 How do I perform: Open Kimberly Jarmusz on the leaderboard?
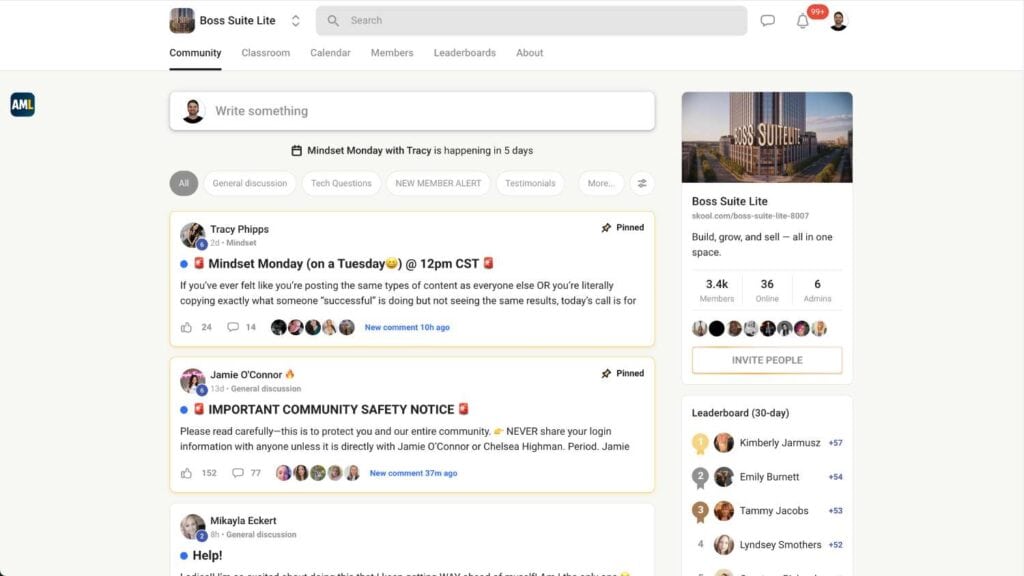pyautogui.click(x=780, y=443)
